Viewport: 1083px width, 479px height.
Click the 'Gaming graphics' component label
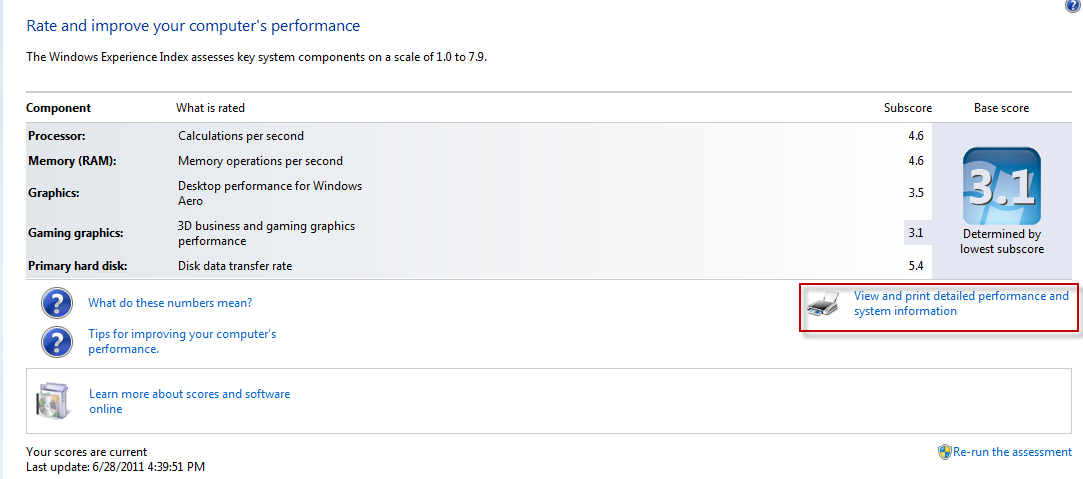(x=75, y=233)
